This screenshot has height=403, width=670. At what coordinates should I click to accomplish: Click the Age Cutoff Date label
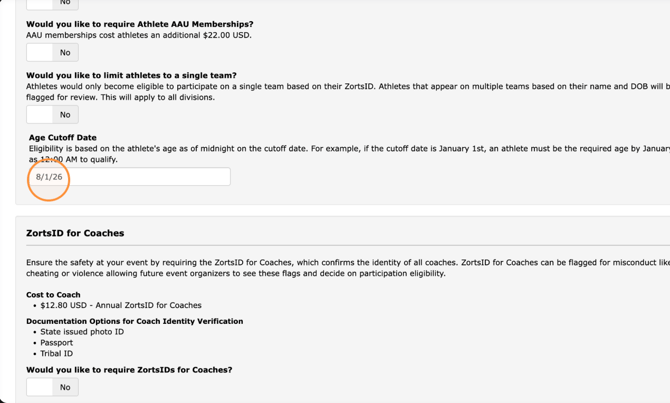63,138
